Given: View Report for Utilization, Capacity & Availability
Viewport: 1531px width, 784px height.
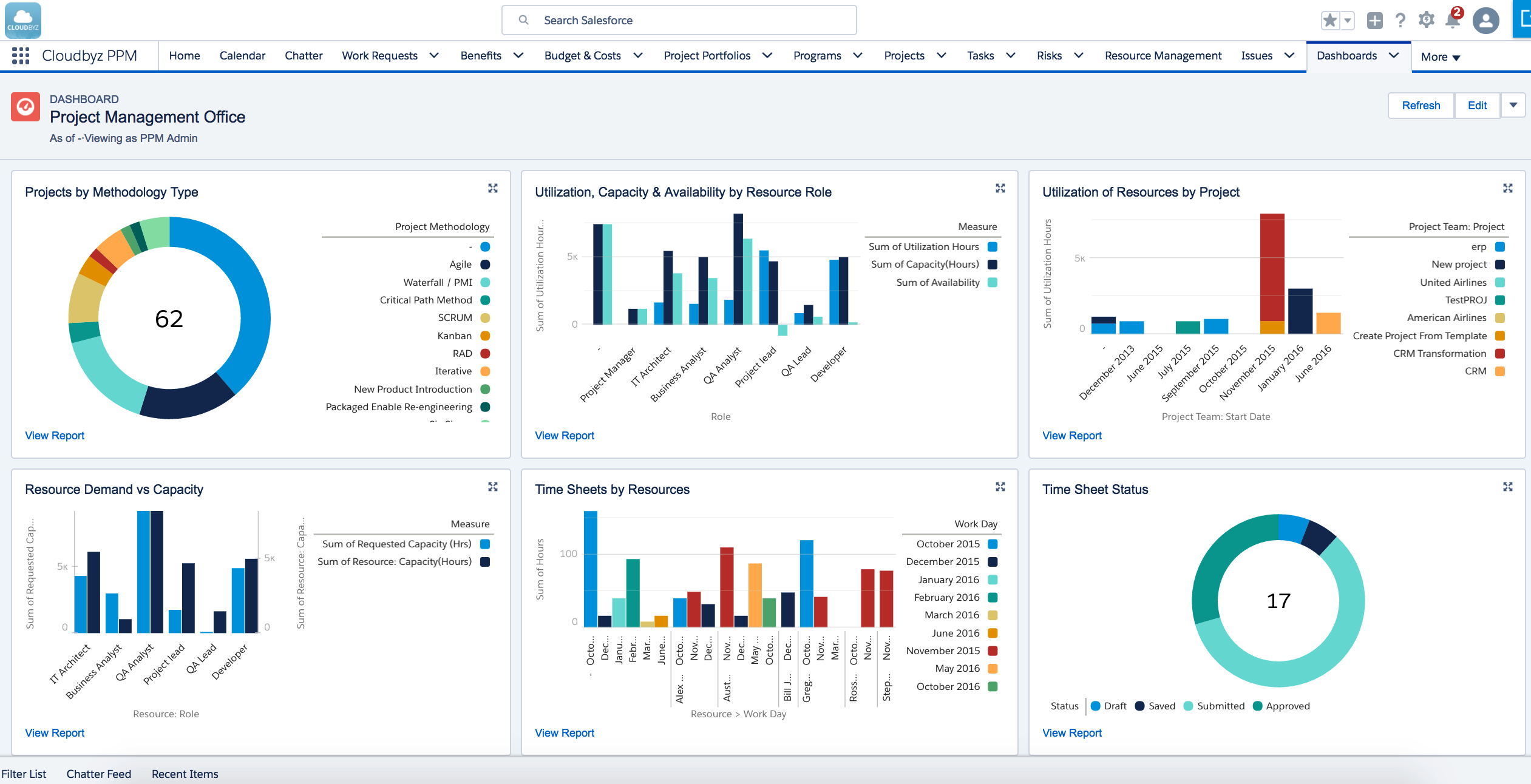Looking at the screenshot, I should pyautogui.click(x=565, y=436).
